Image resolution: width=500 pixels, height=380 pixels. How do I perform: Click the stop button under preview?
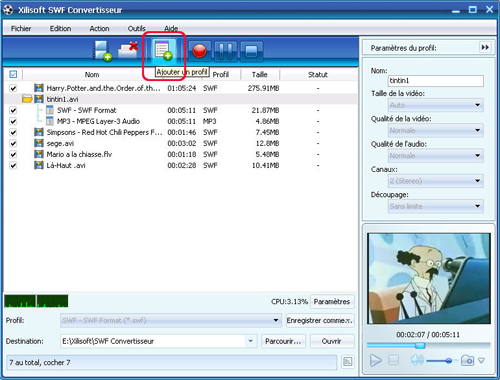coord(394,360)
